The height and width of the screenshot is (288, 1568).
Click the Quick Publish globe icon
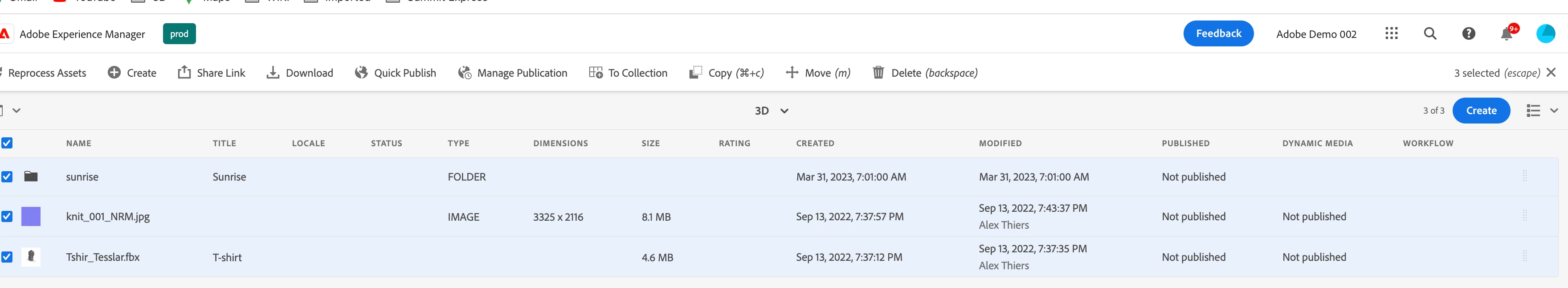pos(361,73)
